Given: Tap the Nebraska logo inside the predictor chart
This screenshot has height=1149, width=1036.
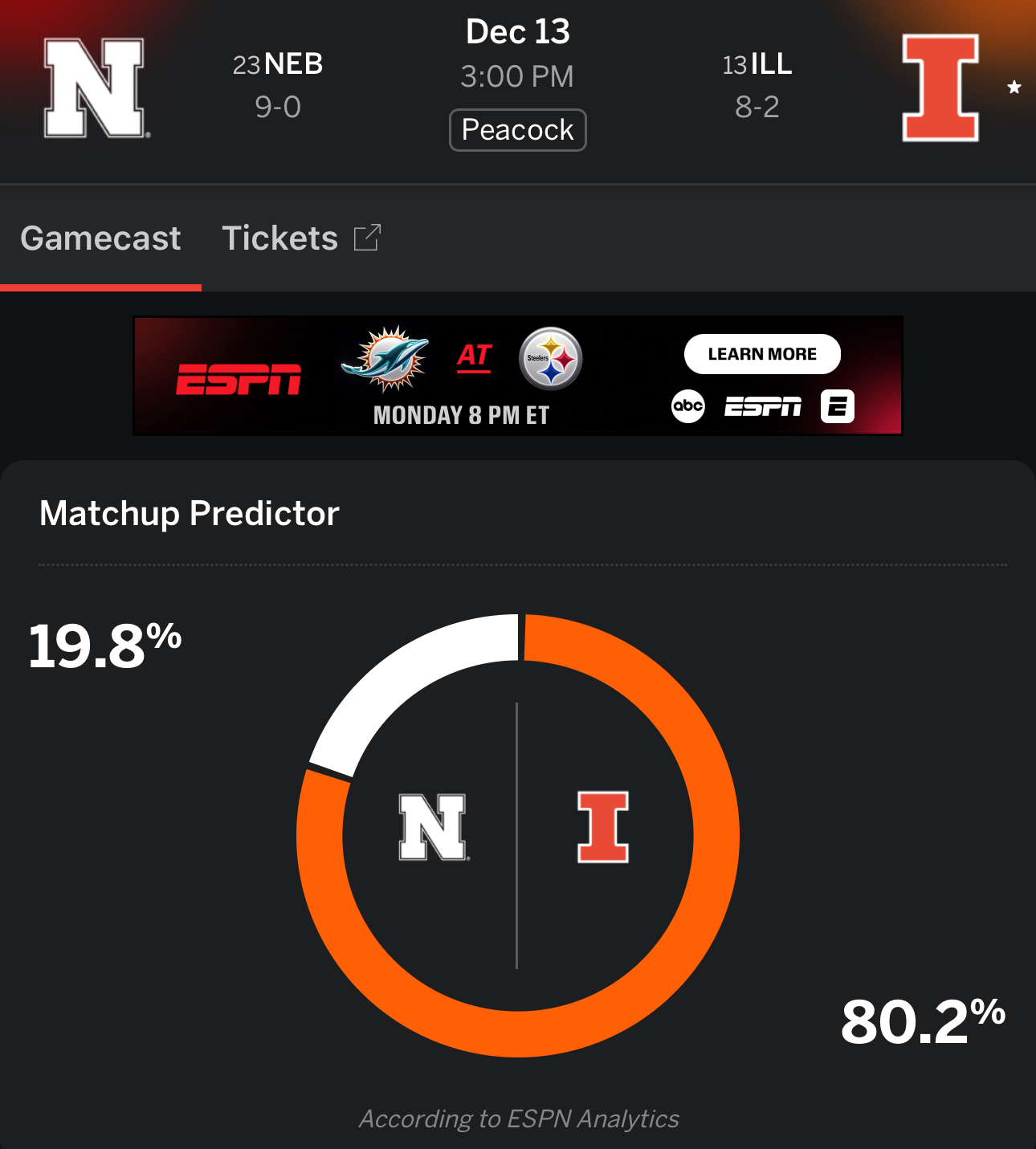Looking at the screenshot, I should (433, 827).
